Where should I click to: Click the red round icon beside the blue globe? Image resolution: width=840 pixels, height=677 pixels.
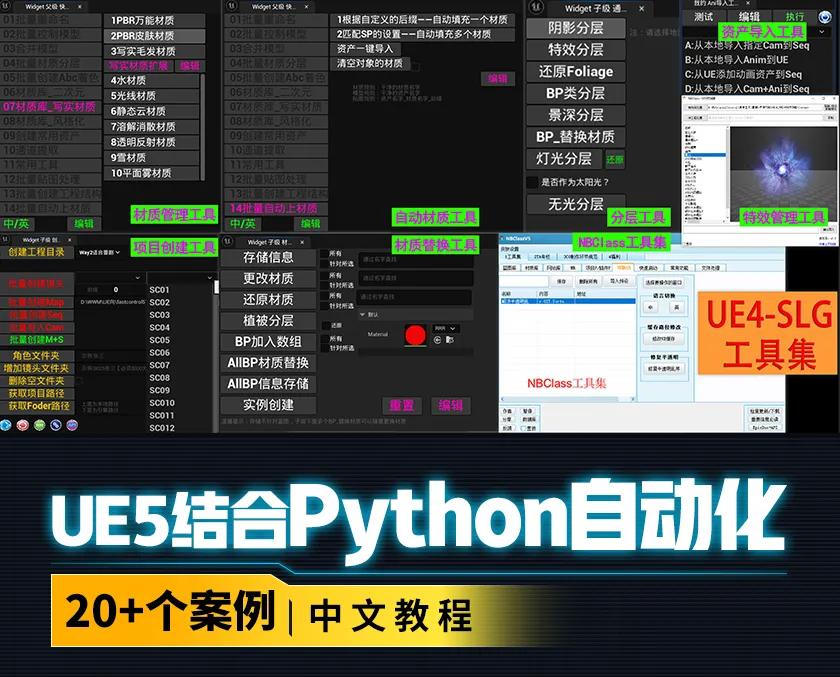pos(22,425)
